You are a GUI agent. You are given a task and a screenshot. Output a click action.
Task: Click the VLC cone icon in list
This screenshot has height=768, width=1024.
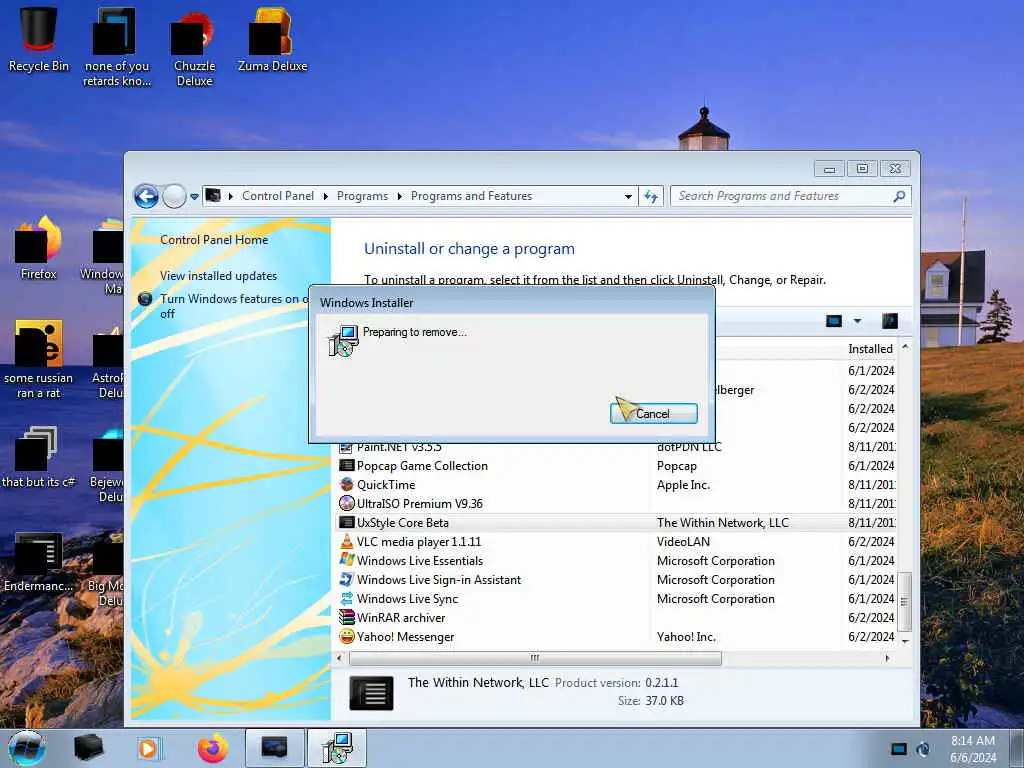tap(347, 541)
